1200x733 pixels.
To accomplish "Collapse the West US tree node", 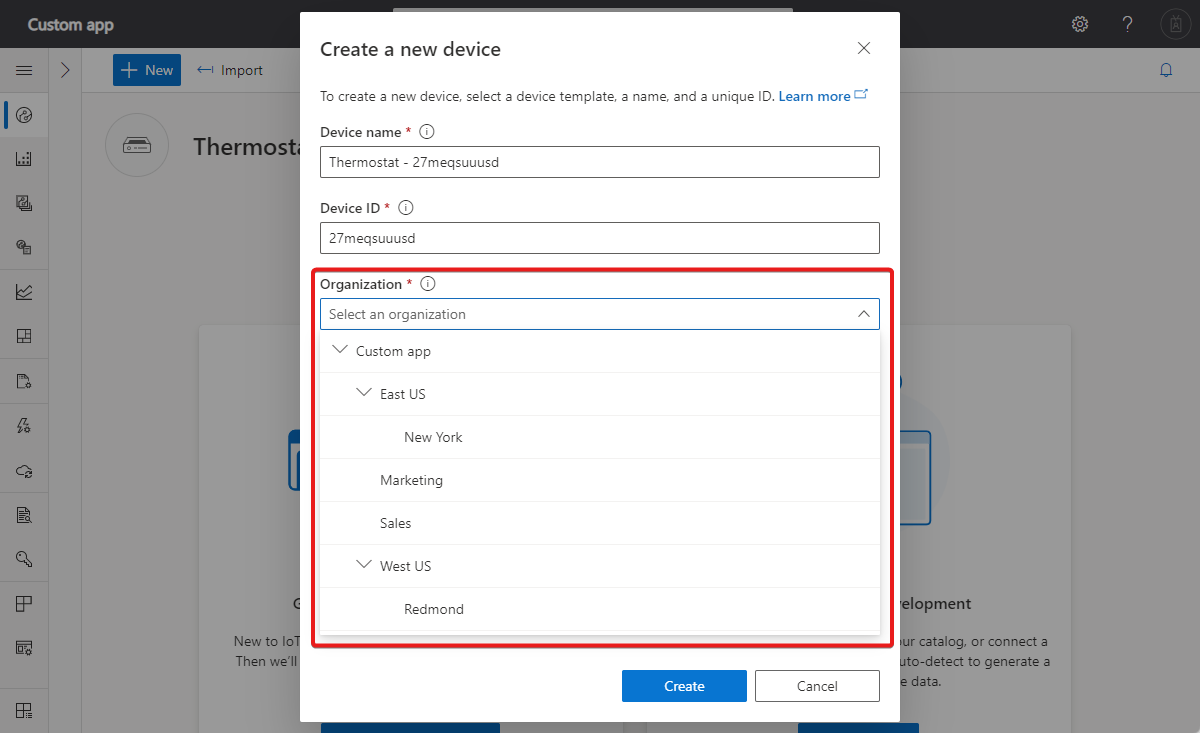I will (x=363, y=565).
